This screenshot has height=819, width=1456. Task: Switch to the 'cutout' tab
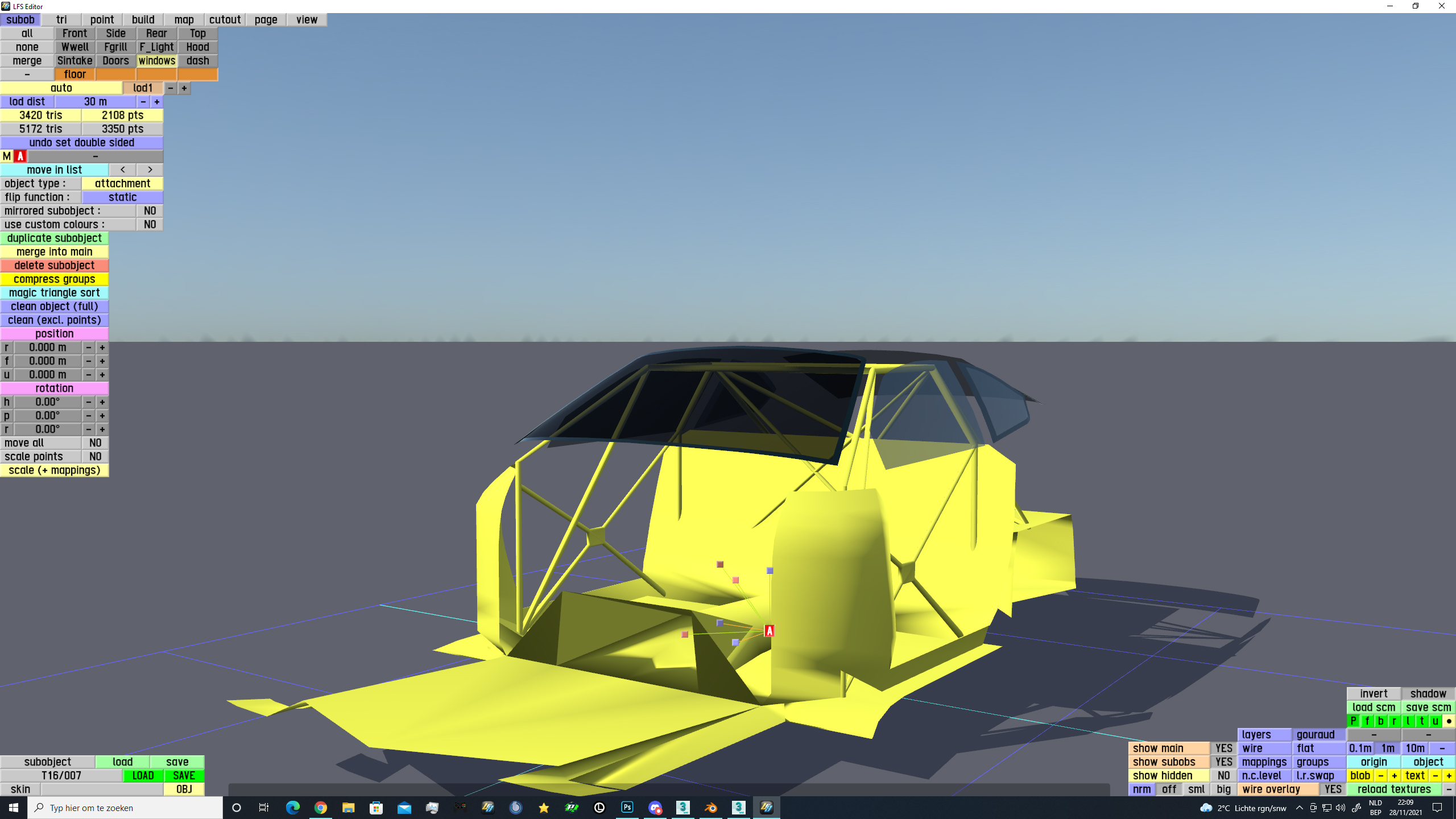pos(225,19)
